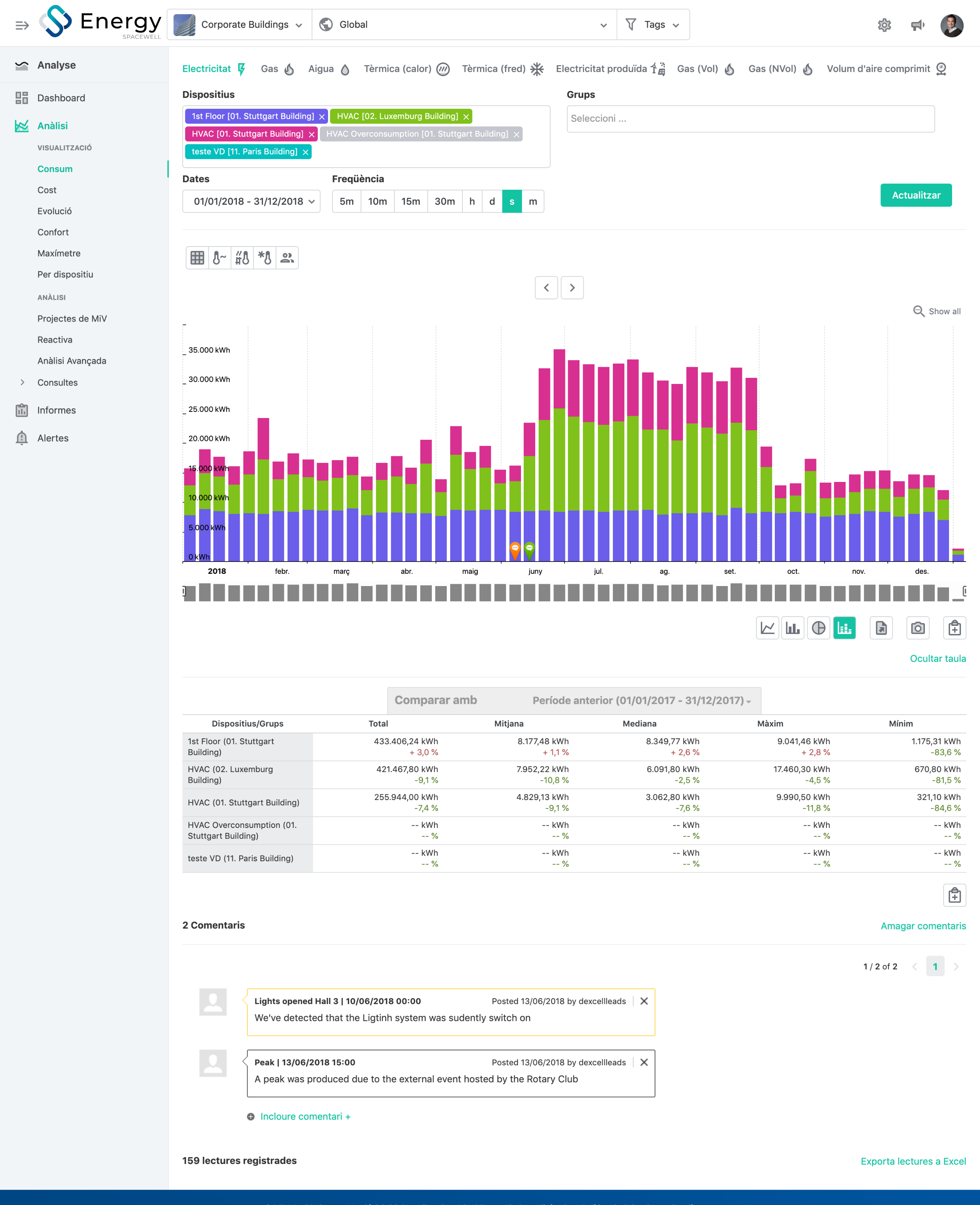Open the Corporate Buildings dropdown
This screenshot has height=1205, width=980.
[239, 24]
